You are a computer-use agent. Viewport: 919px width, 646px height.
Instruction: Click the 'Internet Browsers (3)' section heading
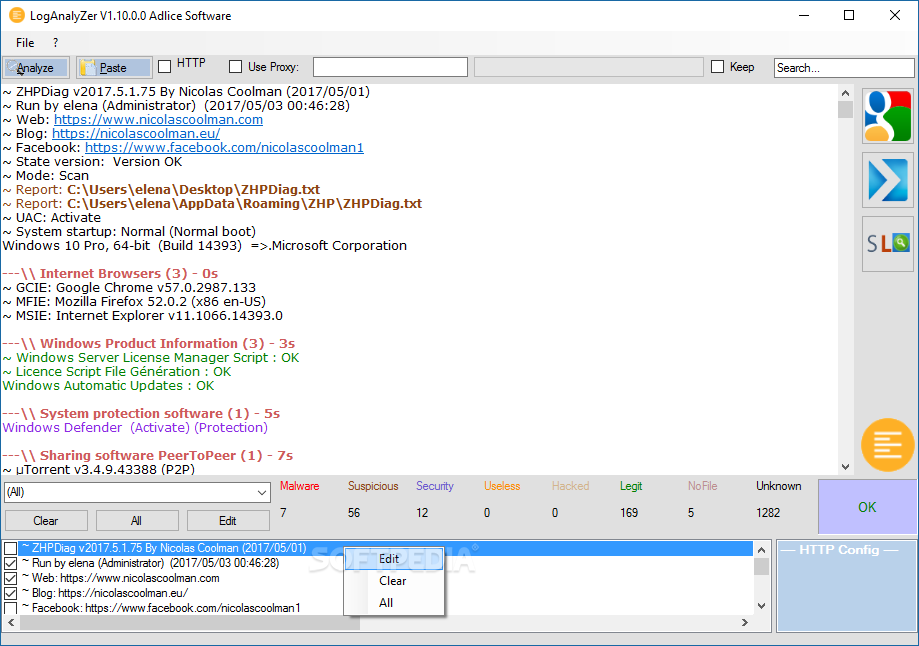click(x=110, y=274)
